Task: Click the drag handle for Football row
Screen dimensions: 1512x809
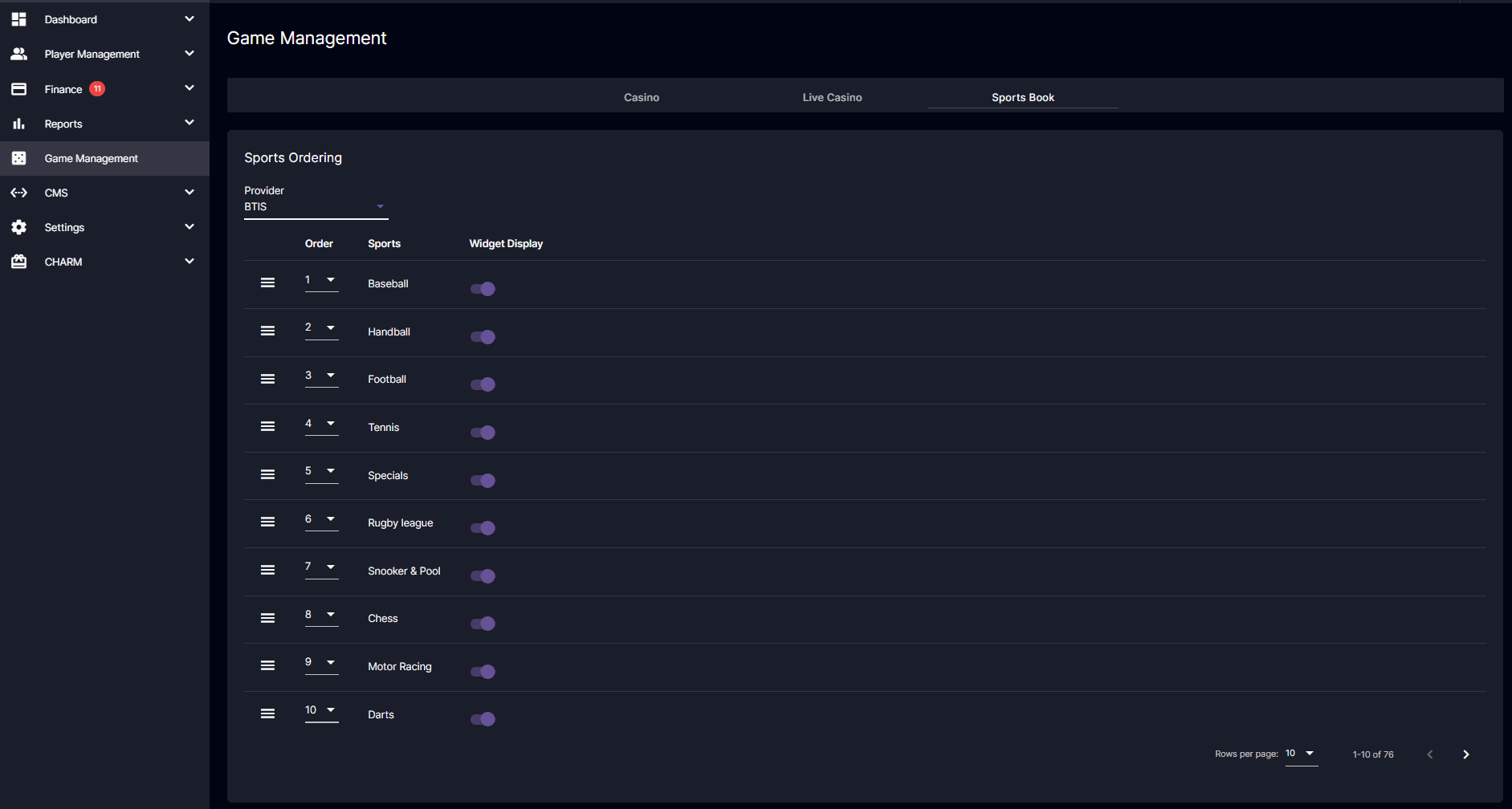Action: pyautogui.click(x=268, y=379)
